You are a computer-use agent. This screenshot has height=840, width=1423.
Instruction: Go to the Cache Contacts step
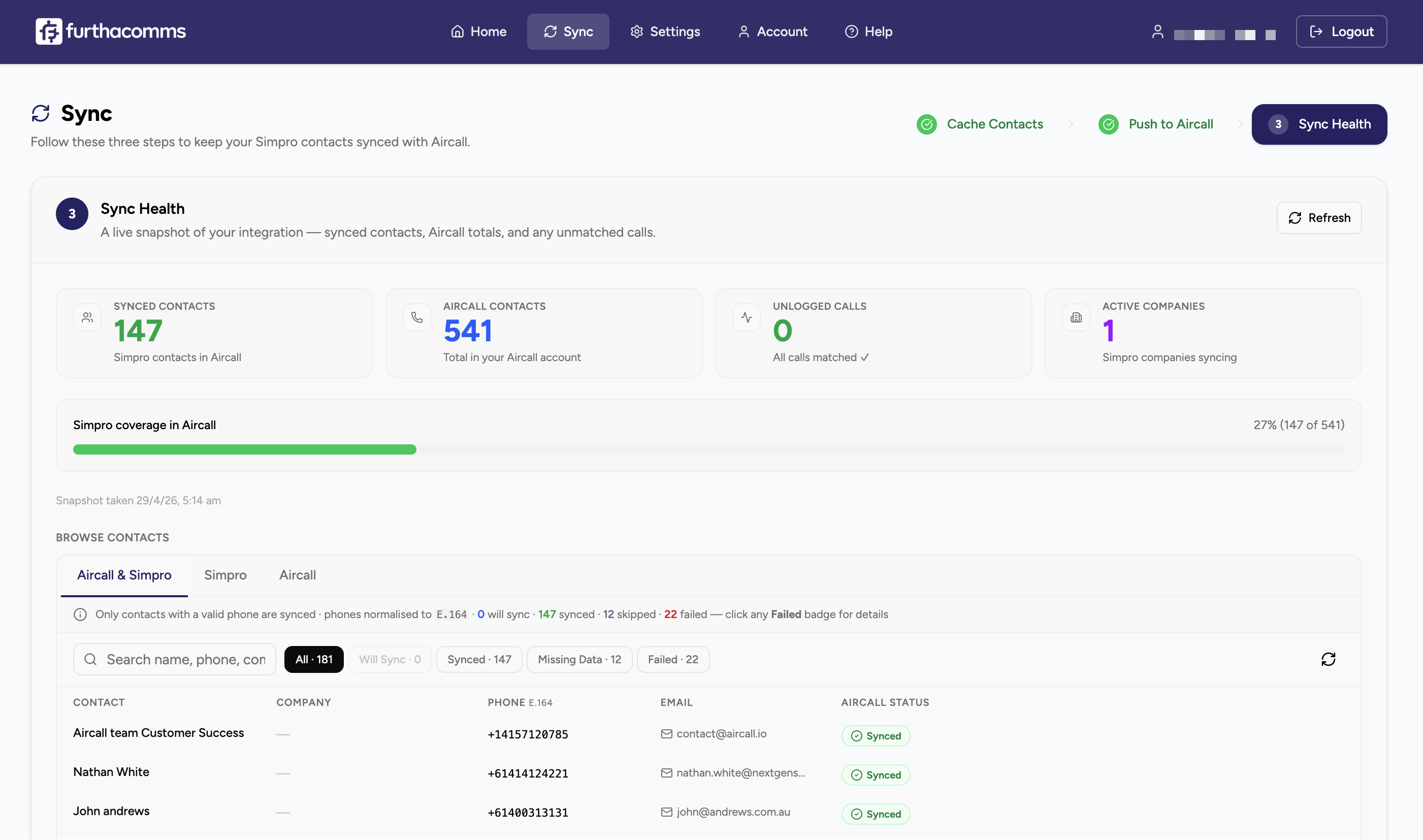(x=980, y=124)
